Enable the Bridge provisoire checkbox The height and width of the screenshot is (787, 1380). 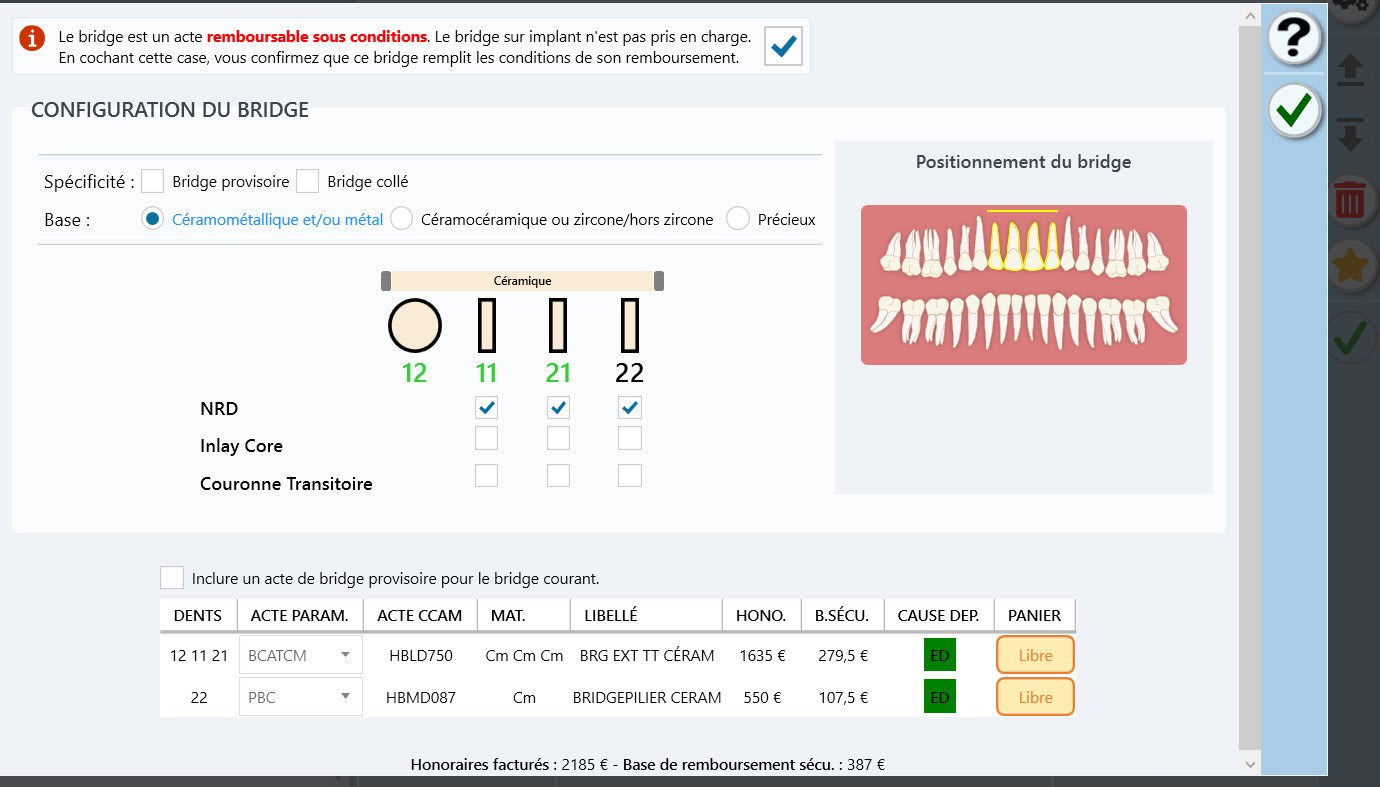pyautogui.click(x=153, y=181)
